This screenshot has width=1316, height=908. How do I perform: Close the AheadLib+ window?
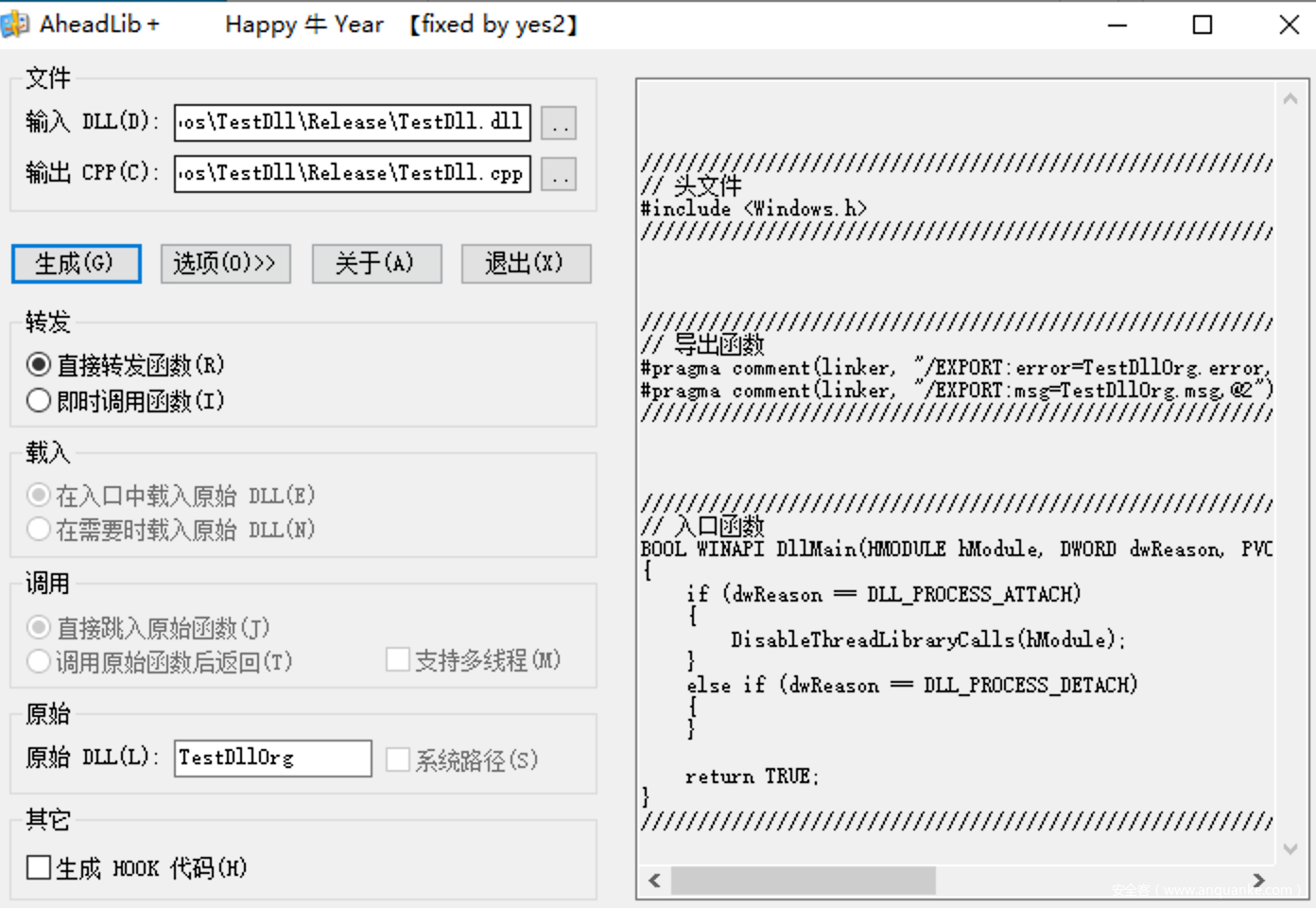(1289, 25)
